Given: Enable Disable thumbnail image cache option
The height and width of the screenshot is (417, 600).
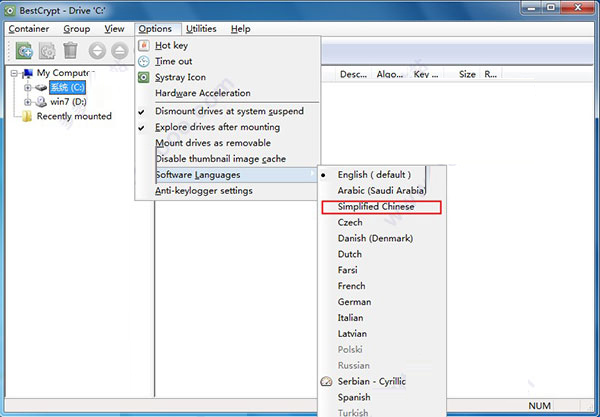Looking at the screenshot, I should pos(228,159).
